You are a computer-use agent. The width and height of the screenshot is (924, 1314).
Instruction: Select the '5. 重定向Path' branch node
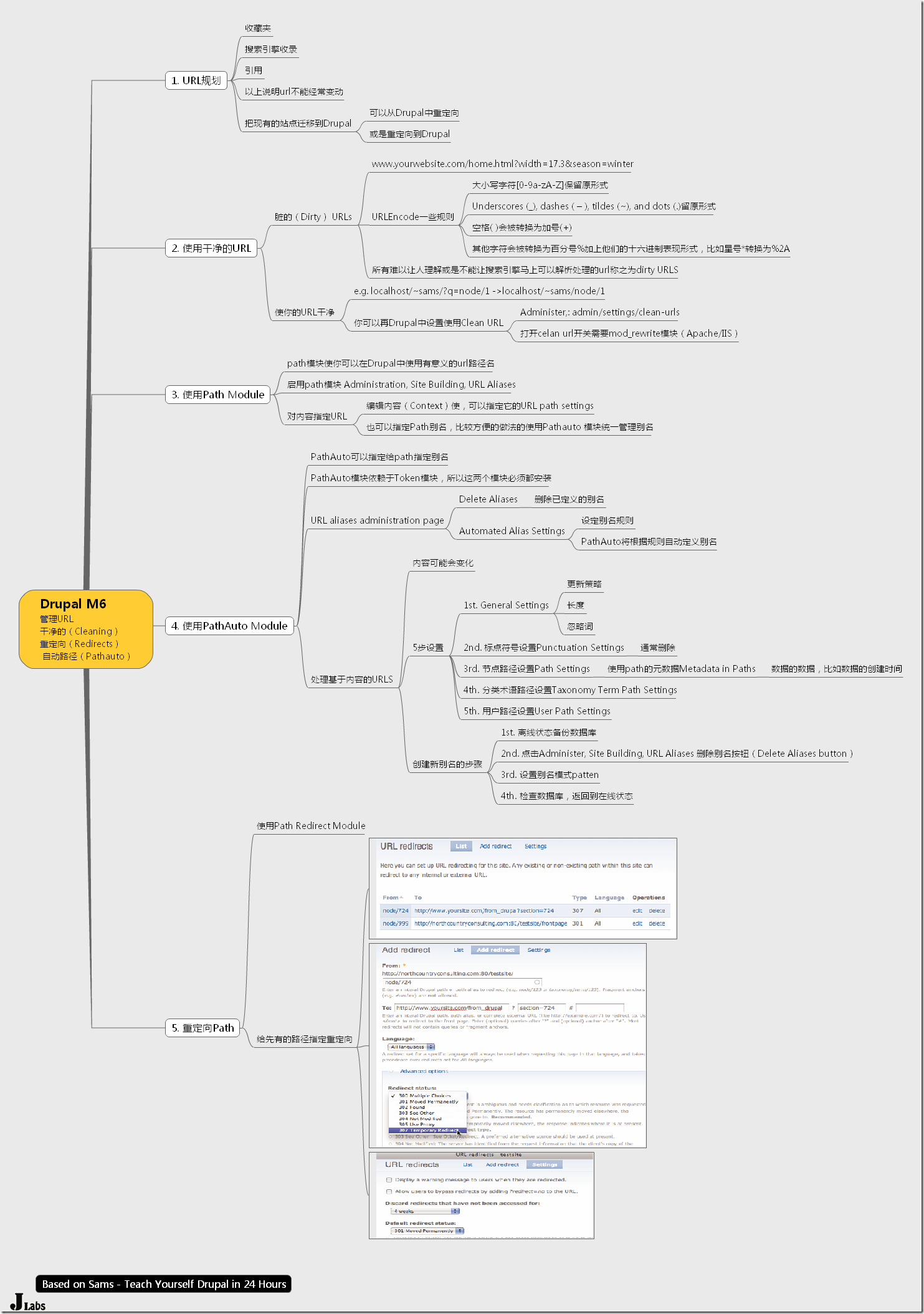tap(202, 1028)
